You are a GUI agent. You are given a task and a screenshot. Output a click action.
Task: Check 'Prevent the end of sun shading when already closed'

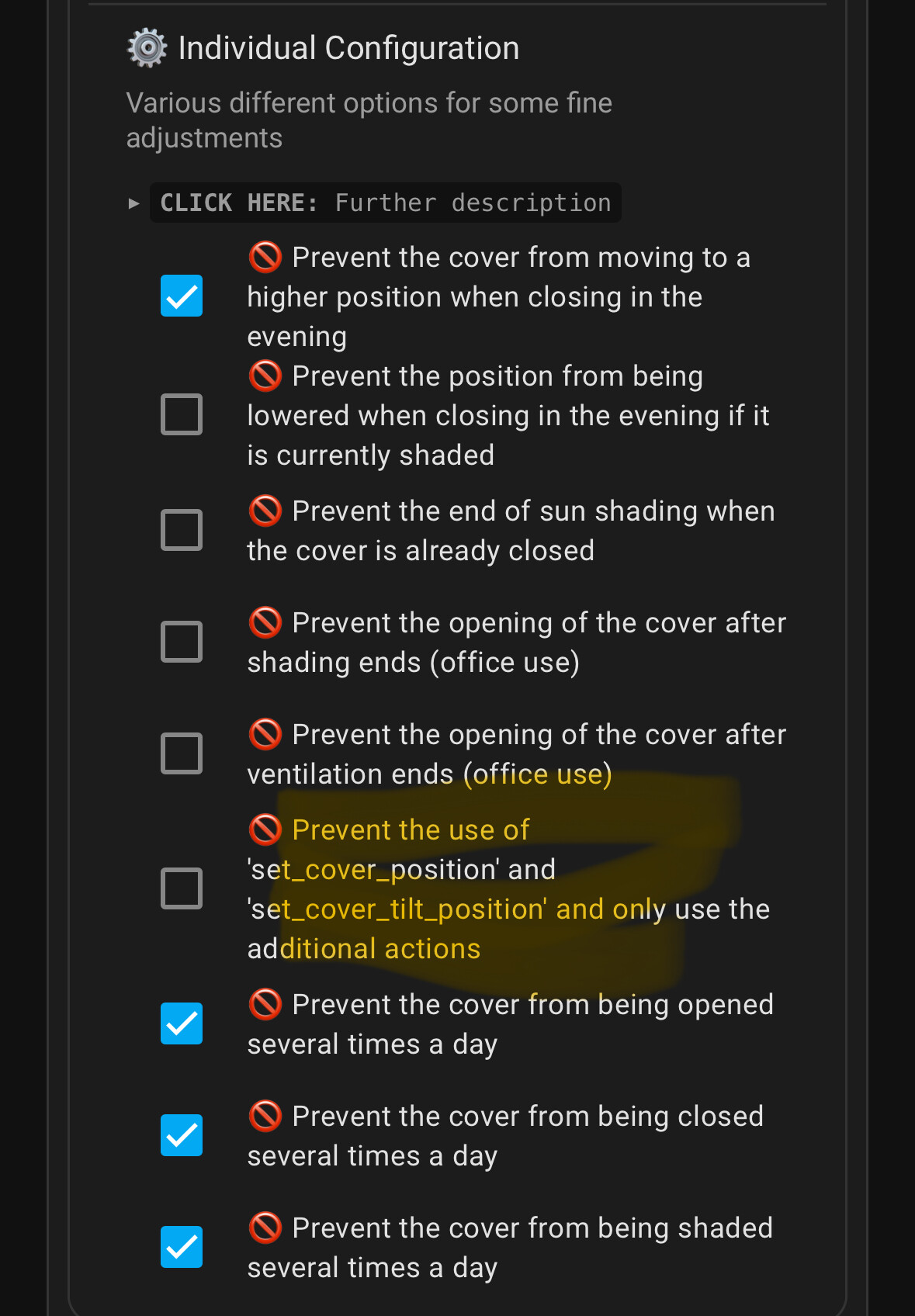(181, 529)
